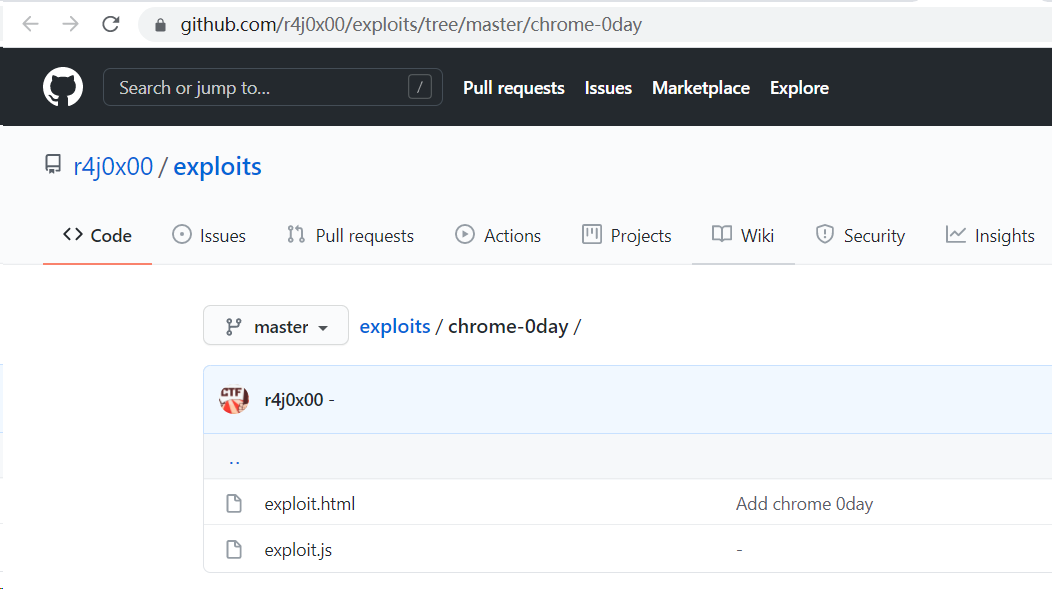Open the "Add chrome 0day" commit message

(804, 504)
